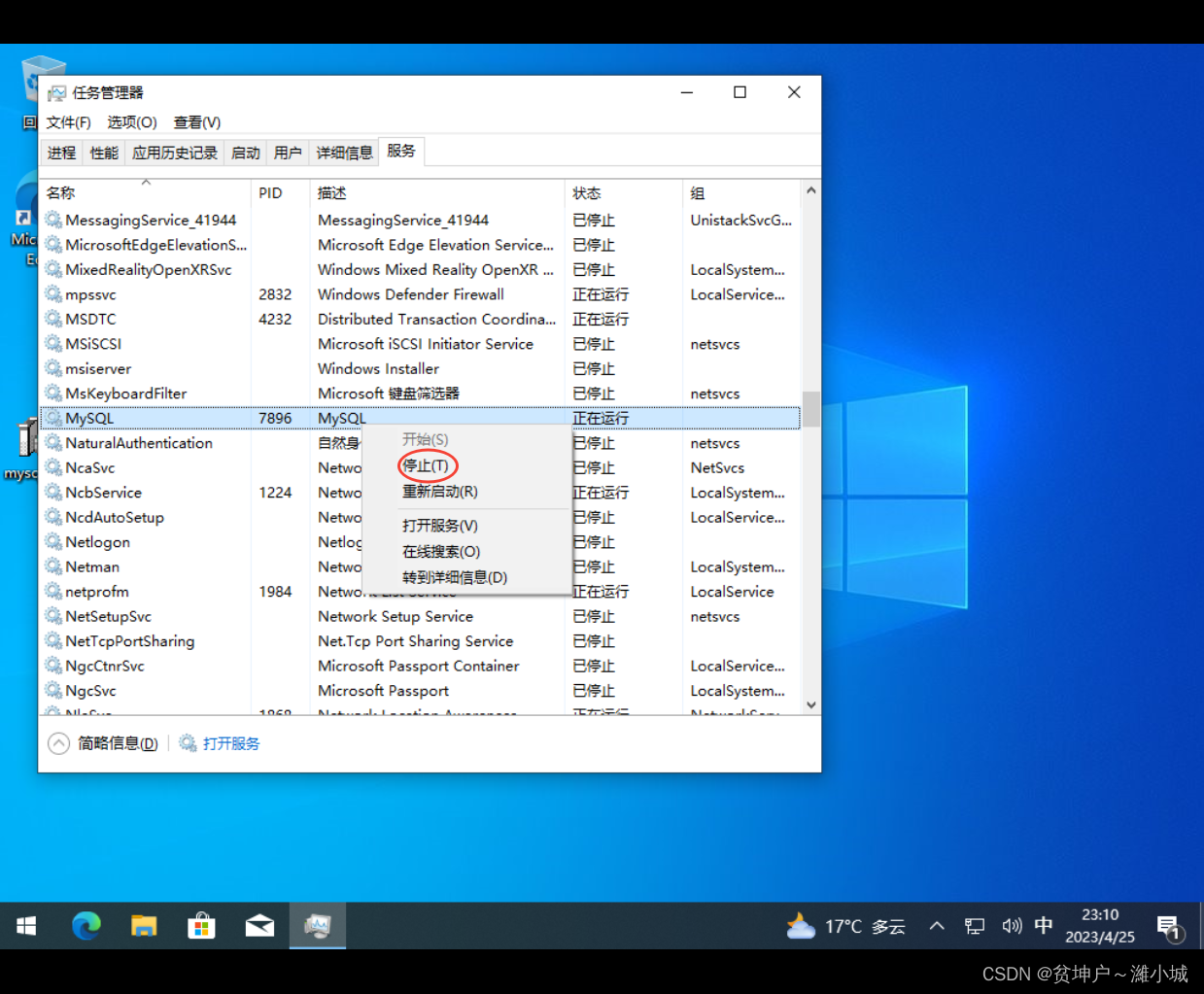Click the gear icon beside NetSetupSvc

click(x=53, y=616)
